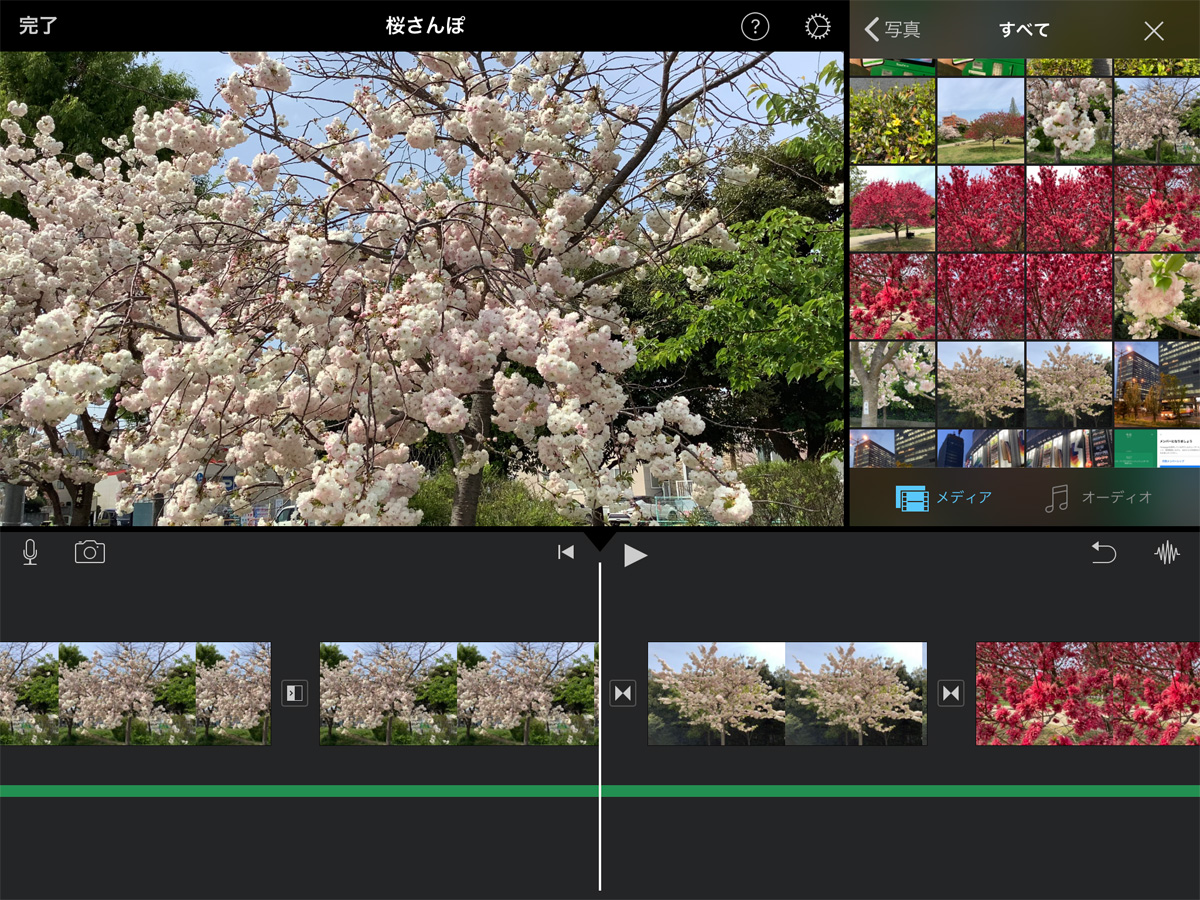Screen dimensions: 1200x900
Task: Play the project preview
Action: click(x=636, y=555)
